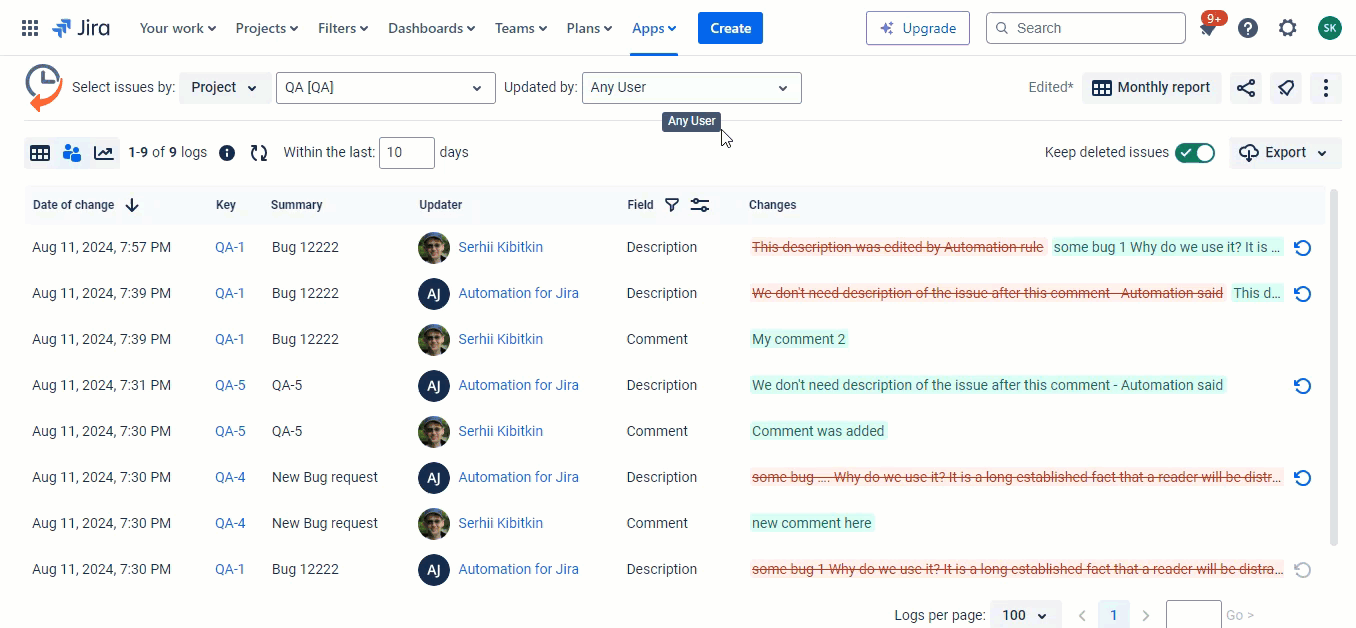Click the Create button

[x=729, y=28]
